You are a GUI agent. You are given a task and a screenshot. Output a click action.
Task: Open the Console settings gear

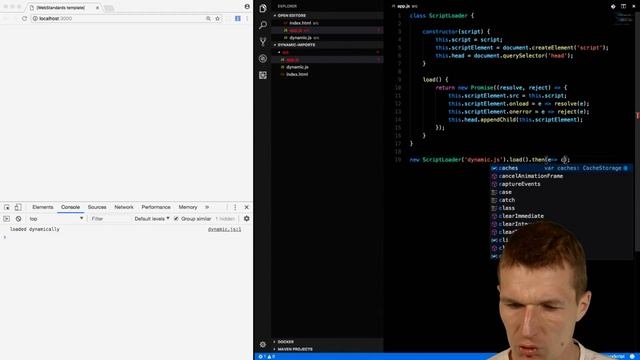click(x=247, y=219)
